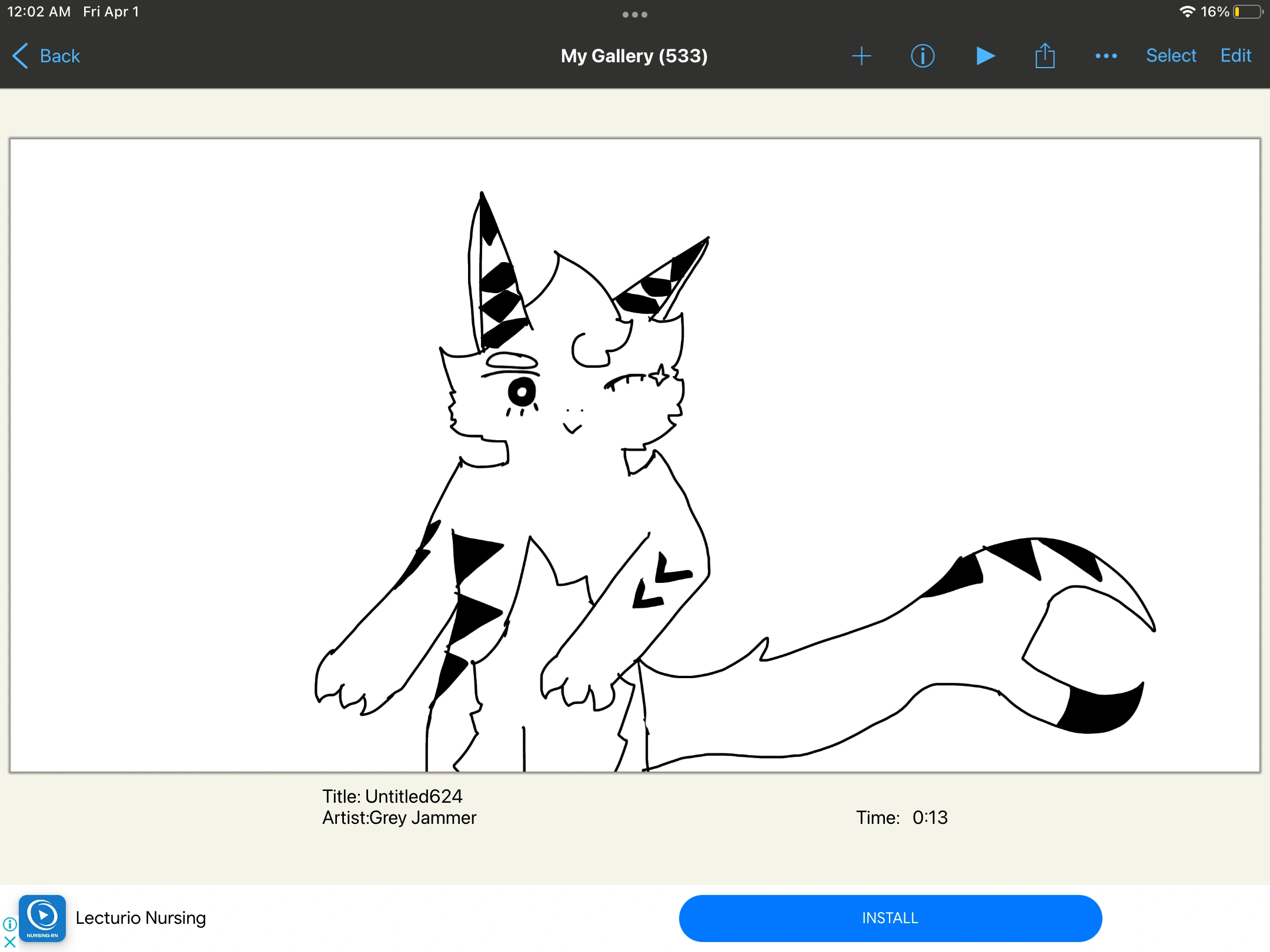Tap the share icon in the toolbar
This screenshot has height=952, width=1270.
[x=1045, y=56]
